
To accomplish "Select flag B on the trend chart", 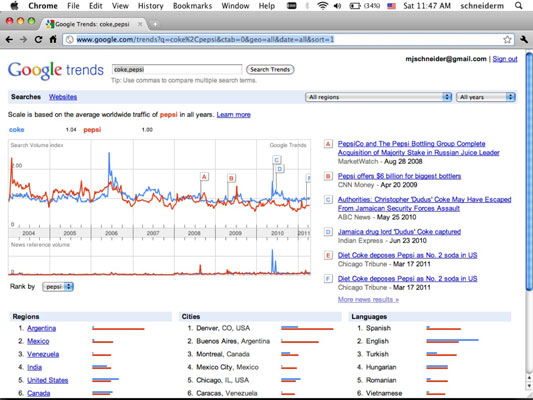I will [x=231, y=178].
